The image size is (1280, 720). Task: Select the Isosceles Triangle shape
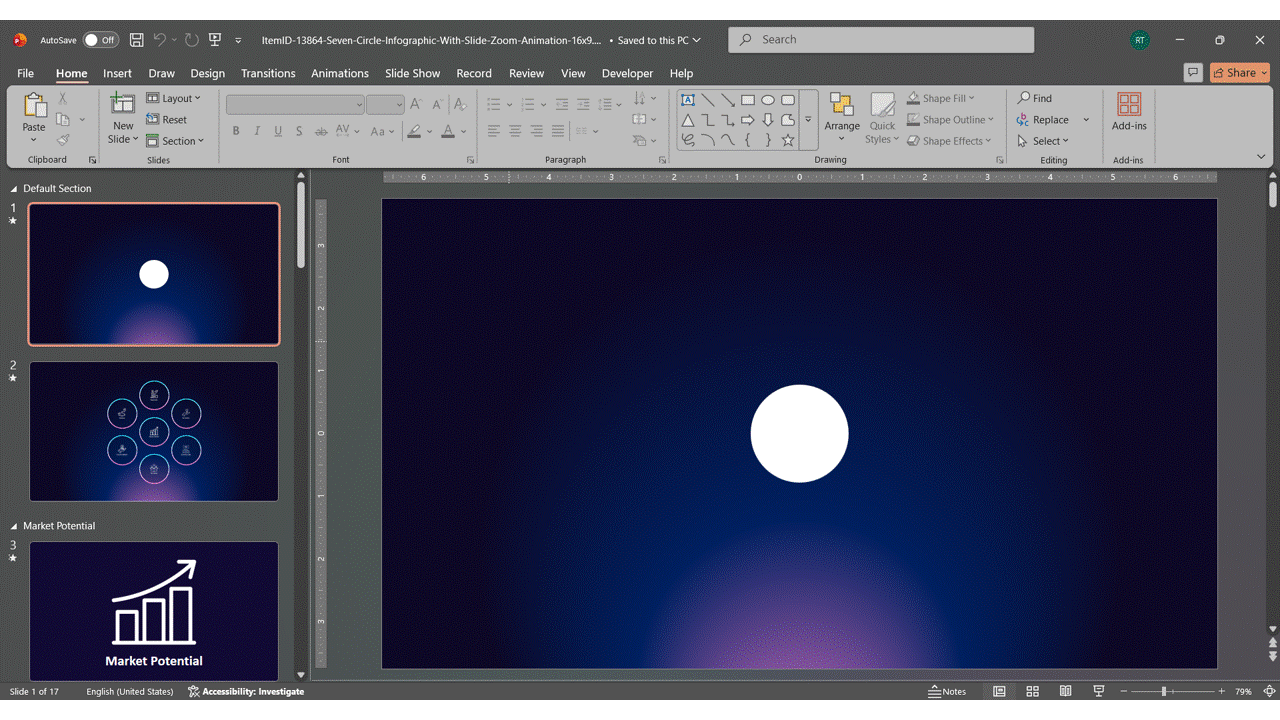coord(688,120)
